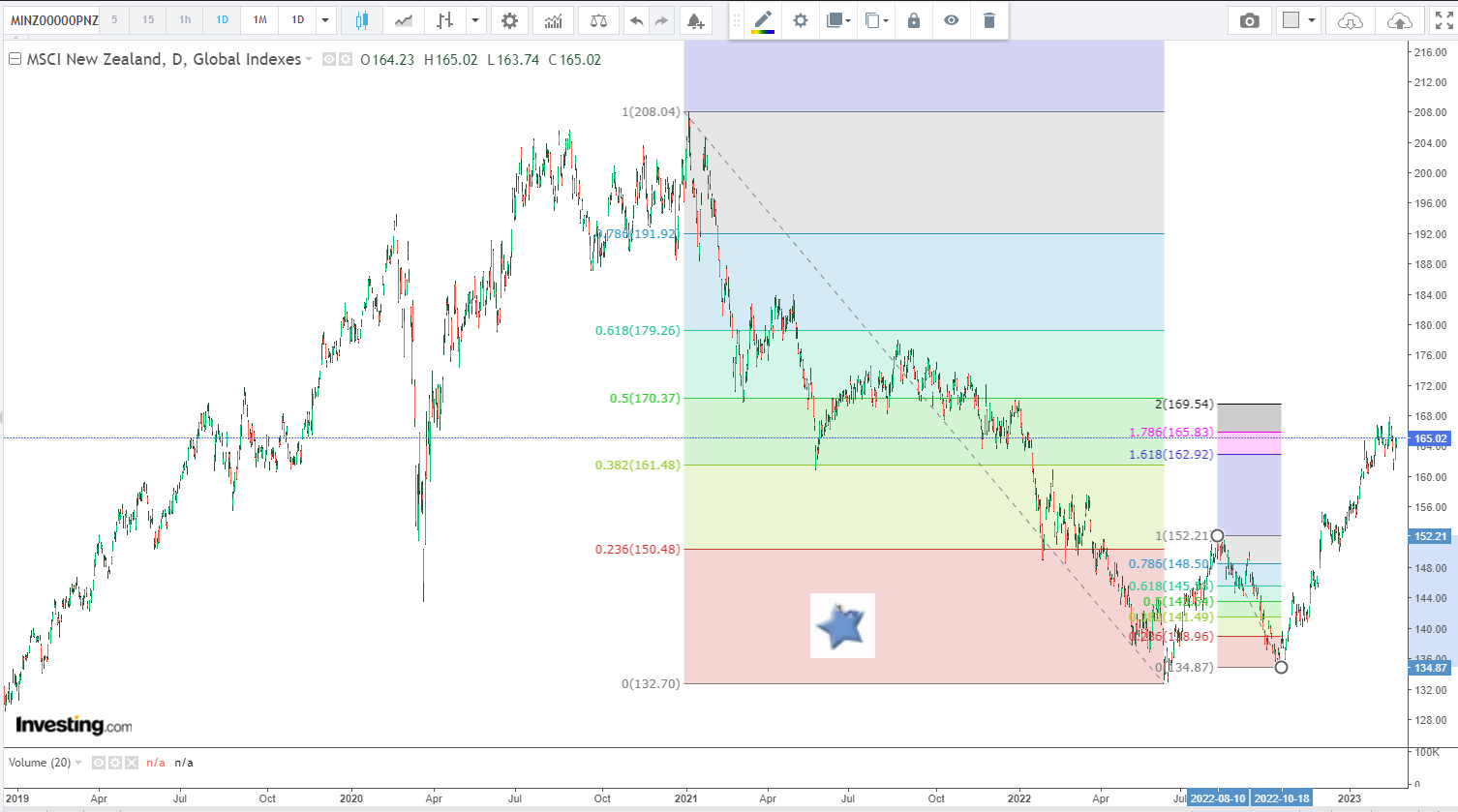This screenshot has width=1458, height=812.
Task: Lock the selected drawing
Action: [914, 20]
